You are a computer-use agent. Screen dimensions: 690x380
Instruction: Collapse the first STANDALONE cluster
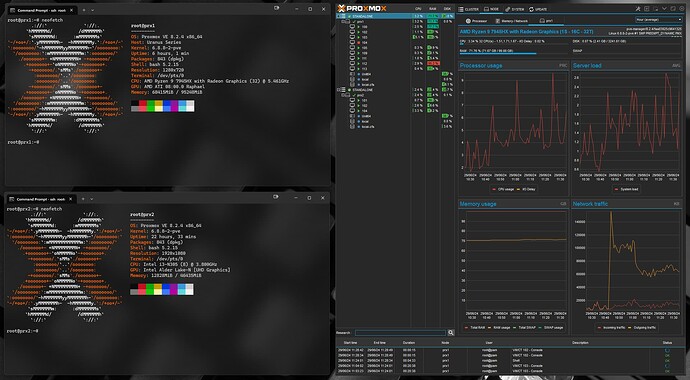point(338,16)
